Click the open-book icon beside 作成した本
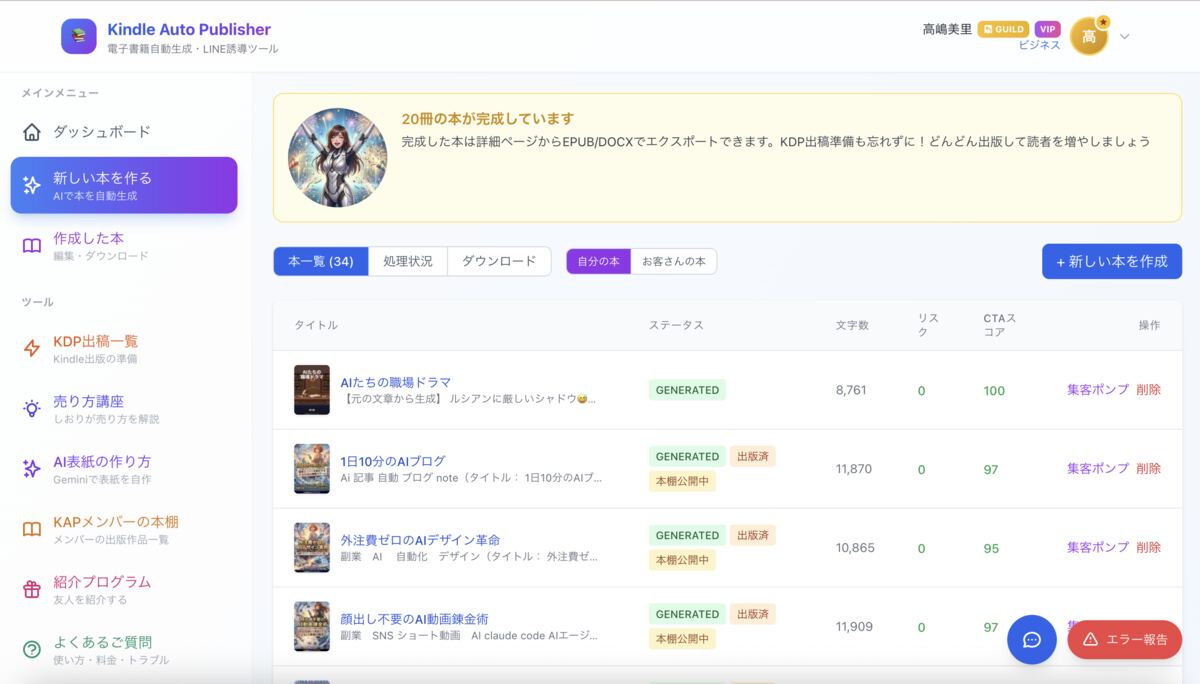1200x684 pixels. [32, 246]
